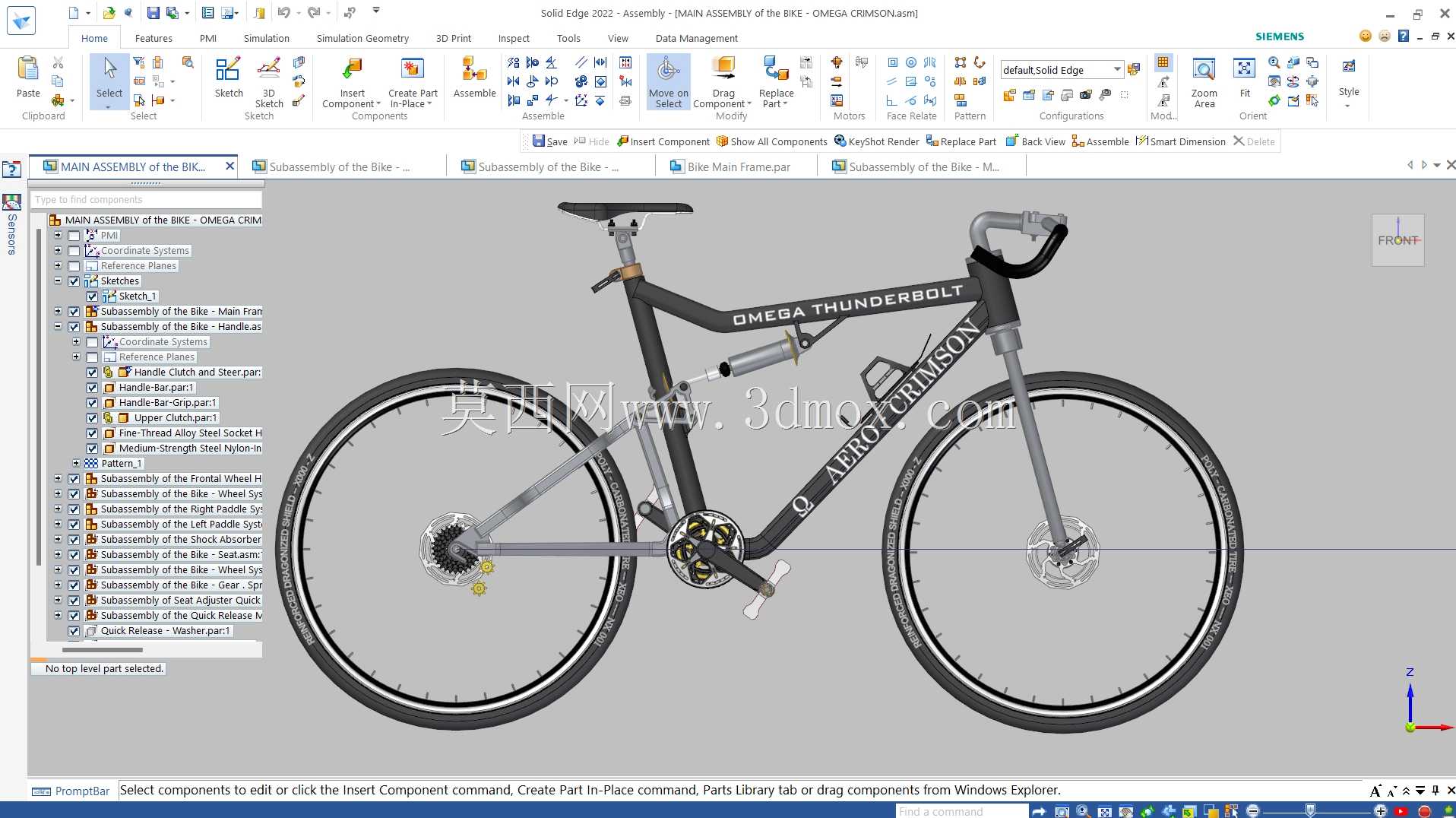This screenshot has height=818, width=1456.
Task: Open the help question mark icon
Action: 1404,36
